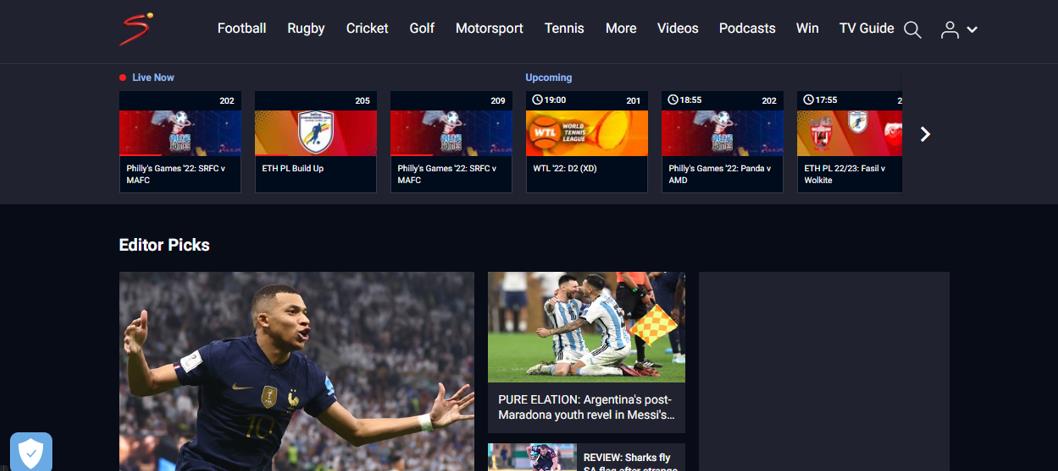1058x471 pixels.
Task: Click the SuperSport logo
Action: [136, 29]
